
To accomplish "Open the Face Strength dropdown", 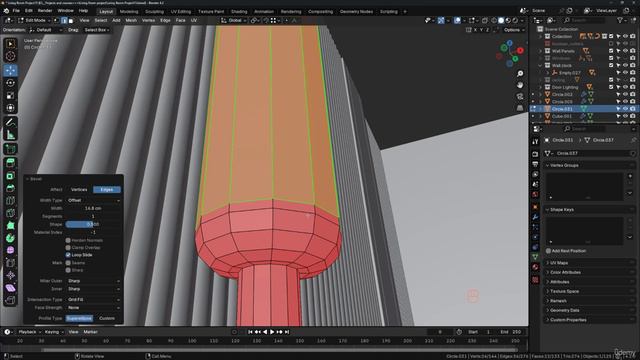I will click(93, 308).
